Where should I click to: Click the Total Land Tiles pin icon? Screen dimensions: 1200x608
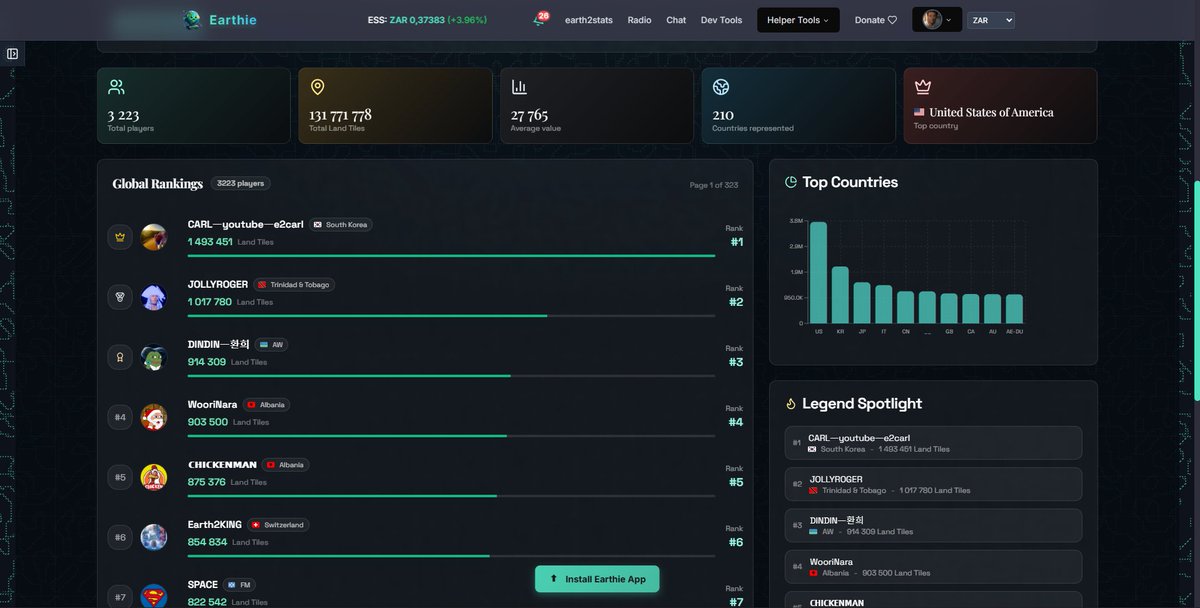click(318, 87)
